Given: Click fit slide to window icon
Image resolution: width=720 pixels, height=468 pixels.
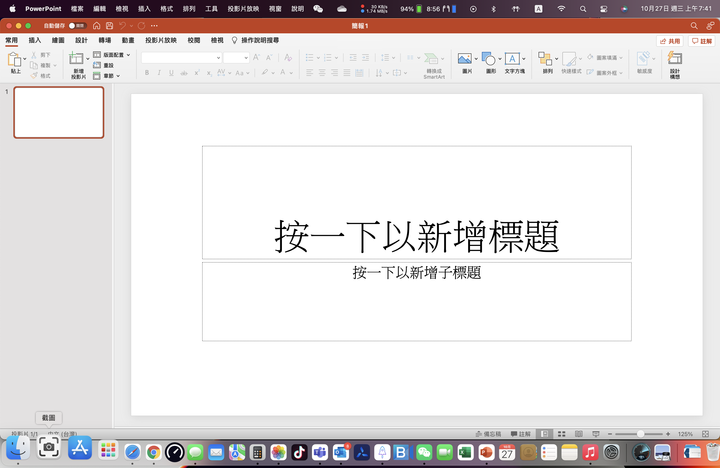Looking at the screenshot, I should tap(706, 434).
